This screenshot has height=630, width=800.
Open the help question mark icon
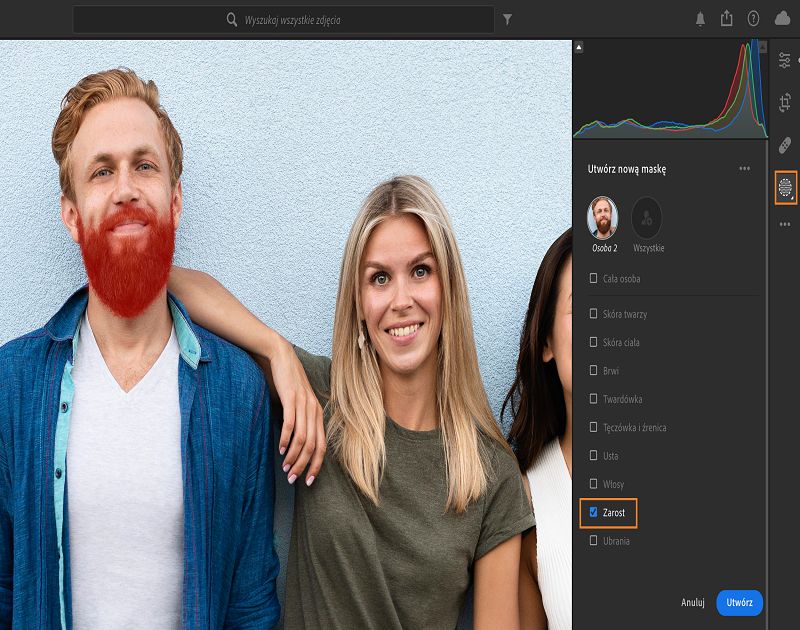pyautogui.click(x=753, y=19)
